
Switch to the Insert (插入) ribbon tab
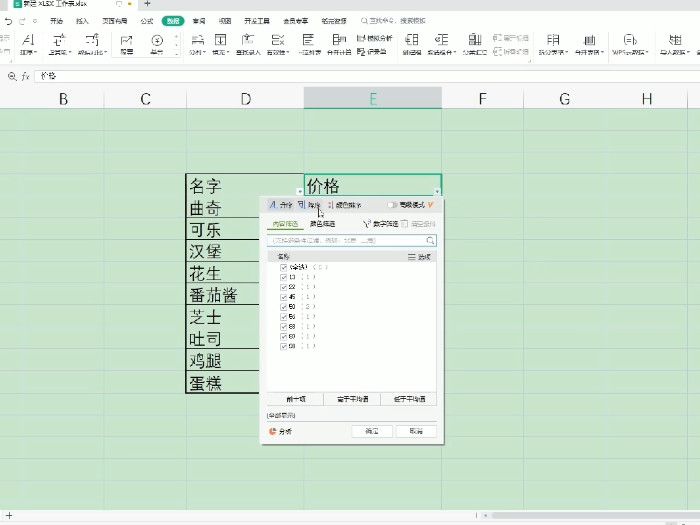click(x=82, y=21)
